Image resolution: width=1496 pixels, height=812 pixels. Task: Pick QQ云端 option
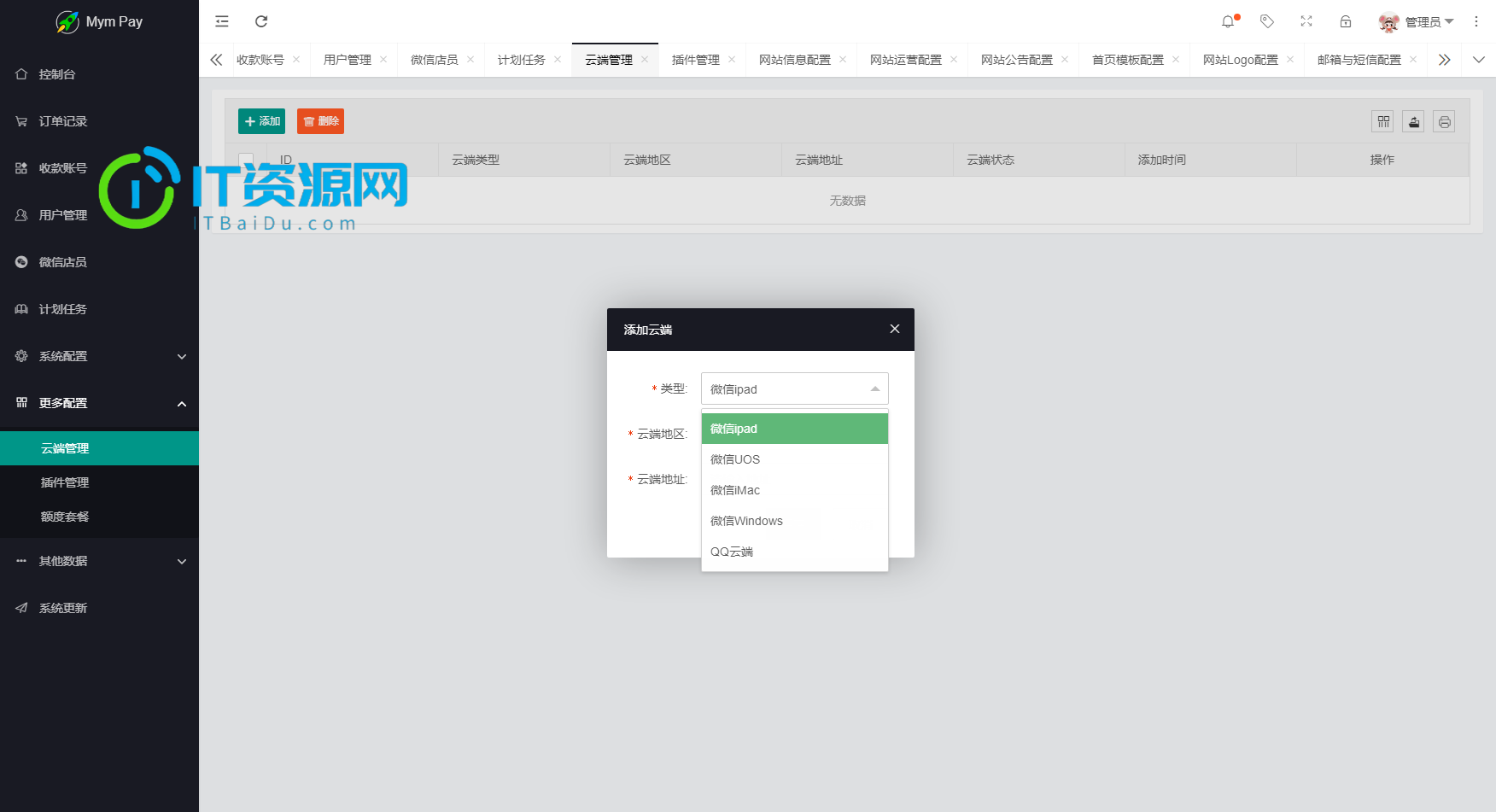(x=795, y=552)
